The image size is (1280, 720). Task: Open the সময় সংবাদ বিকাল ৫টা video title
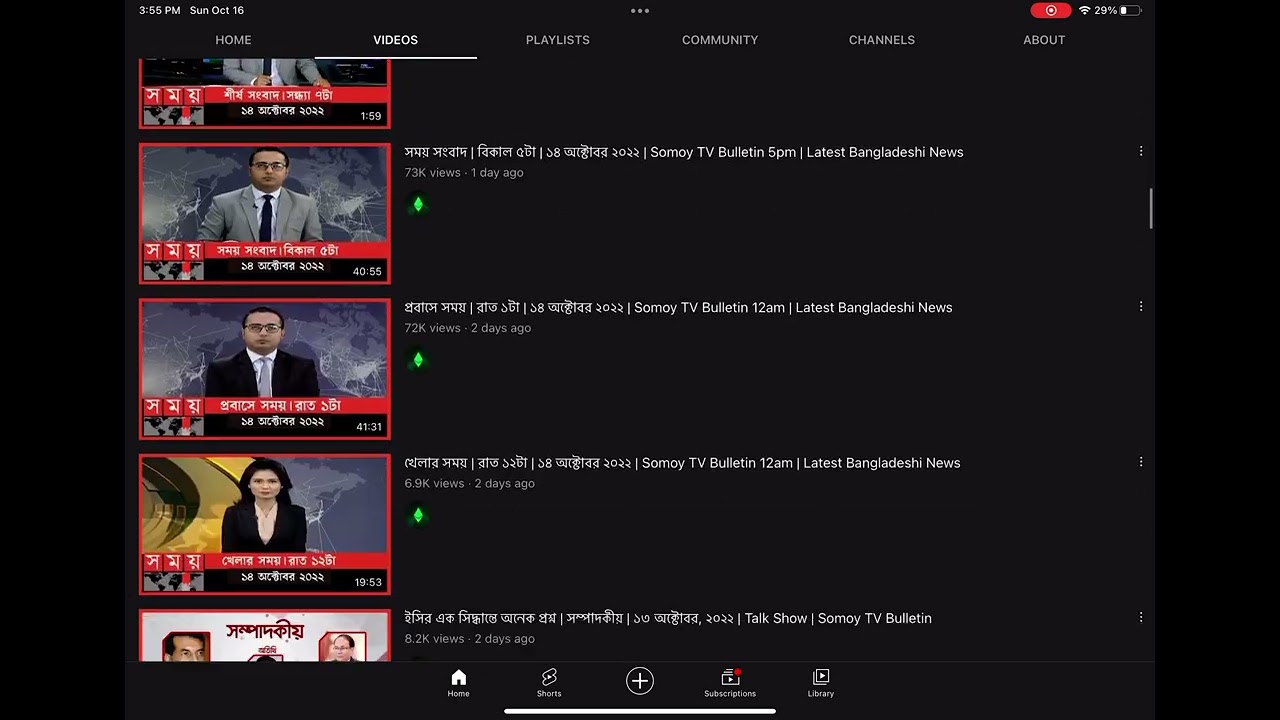tap(684, 152)
